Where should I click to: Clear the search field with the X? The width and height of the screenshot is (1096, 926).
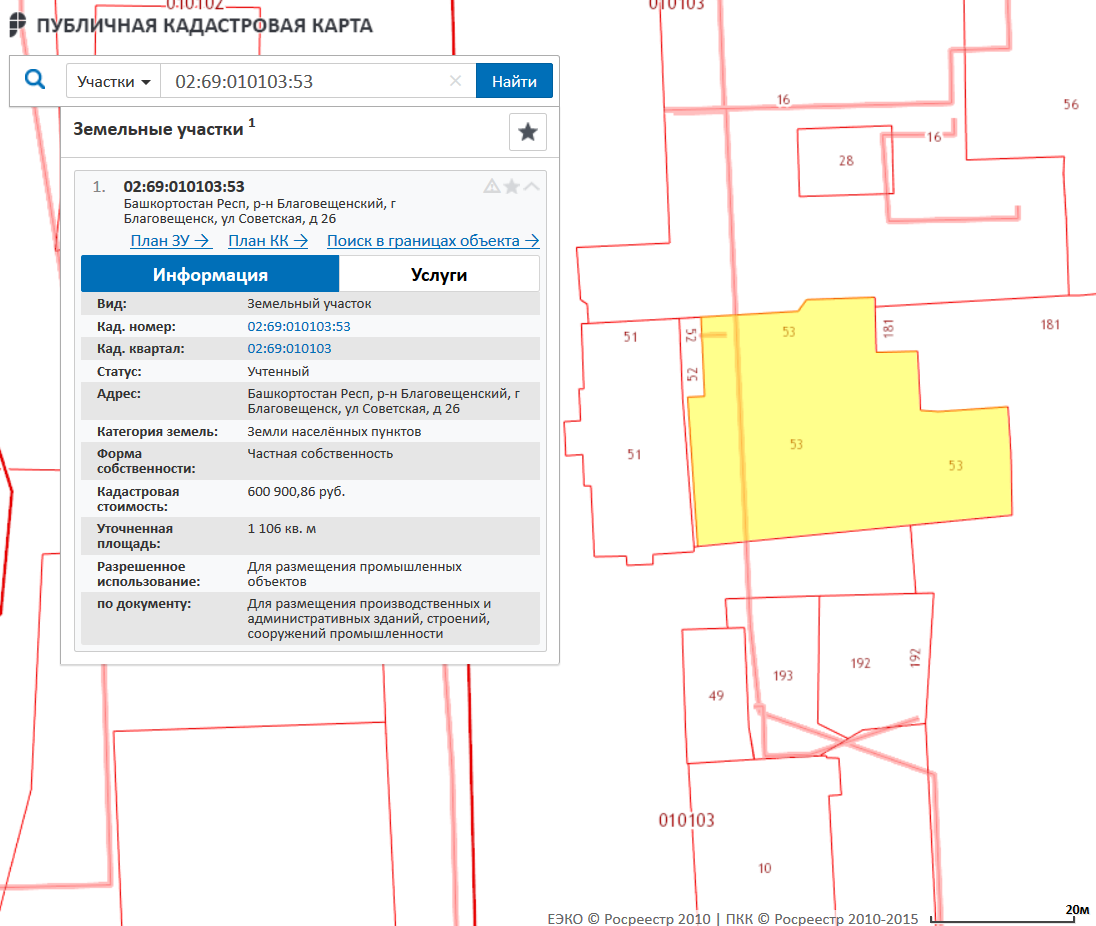[x=455, y=81]
